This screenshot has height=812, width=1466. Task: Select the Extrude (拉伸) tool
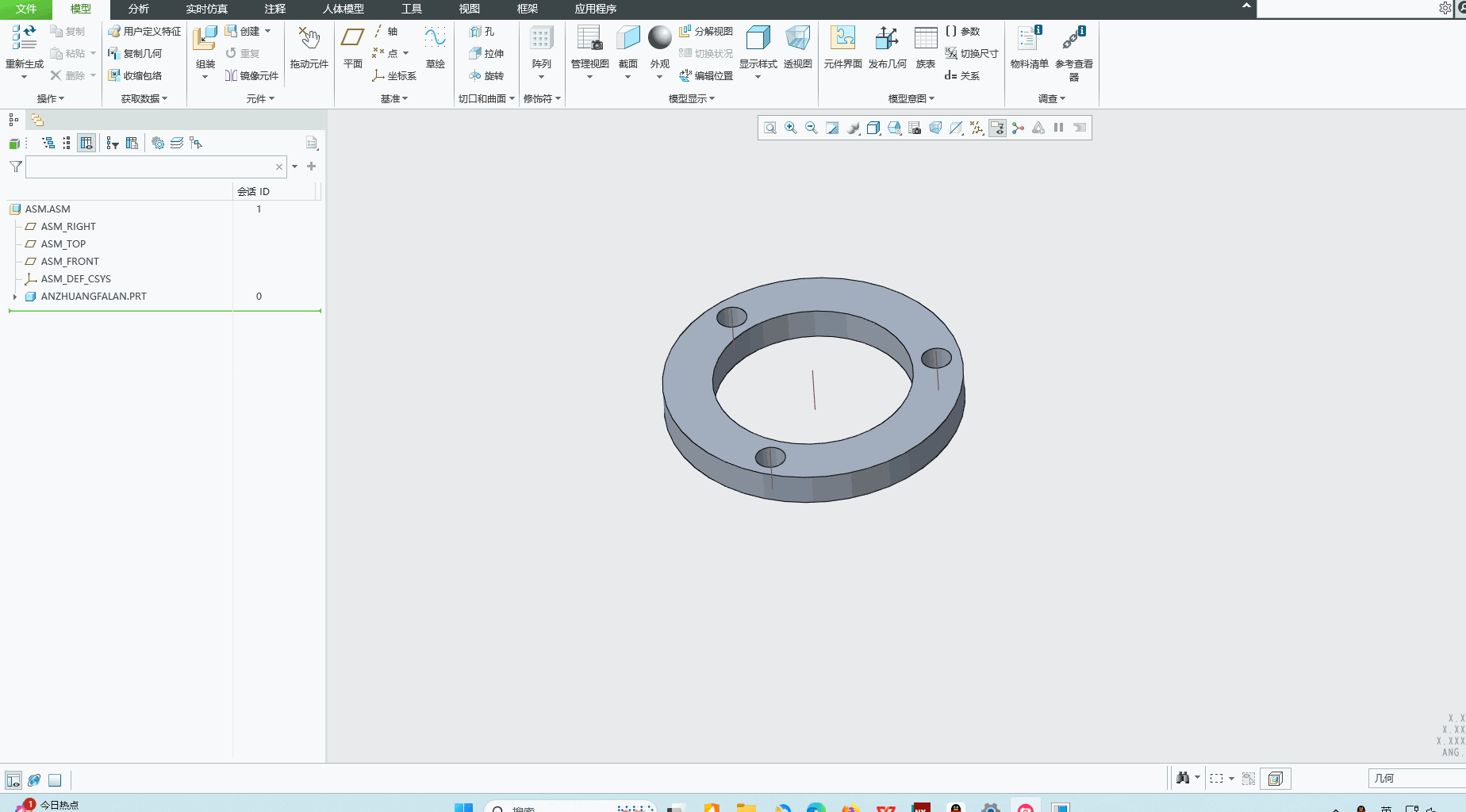coord(486,53)
